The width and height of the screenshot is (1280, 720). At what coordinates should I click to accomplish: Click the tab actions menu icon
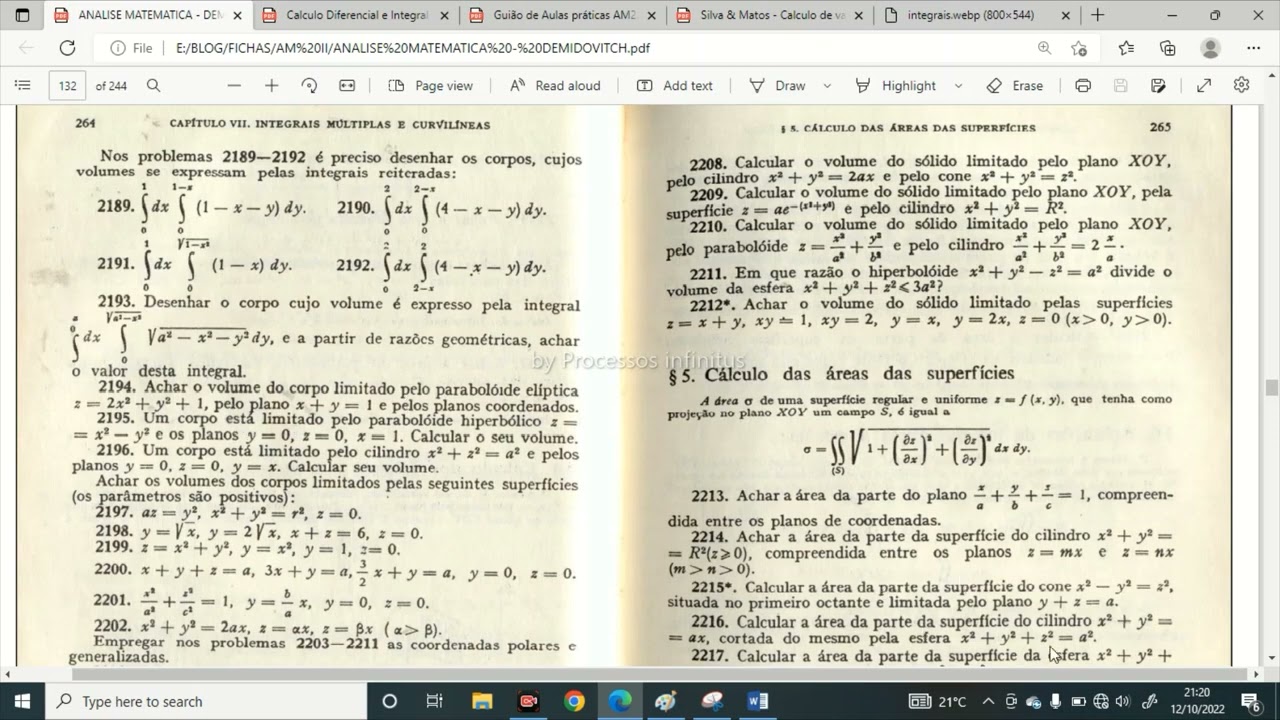[x=23, y=15]
